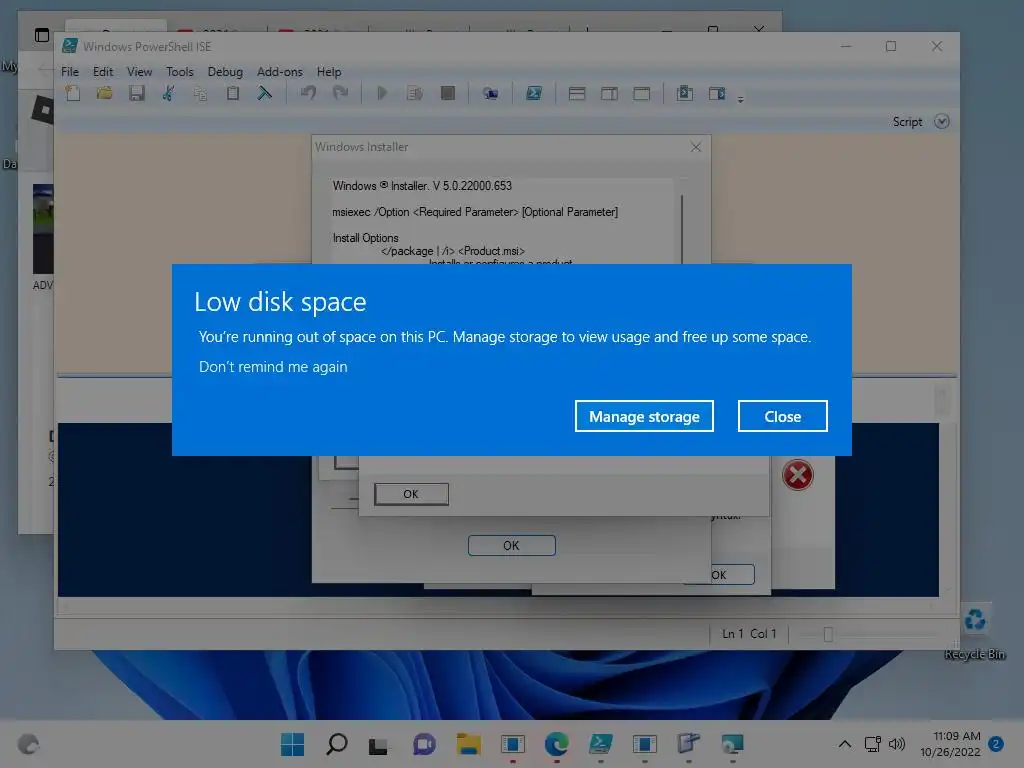1024x768 pixels.
Task: Open the Windows Start menu
Action: 292,744
